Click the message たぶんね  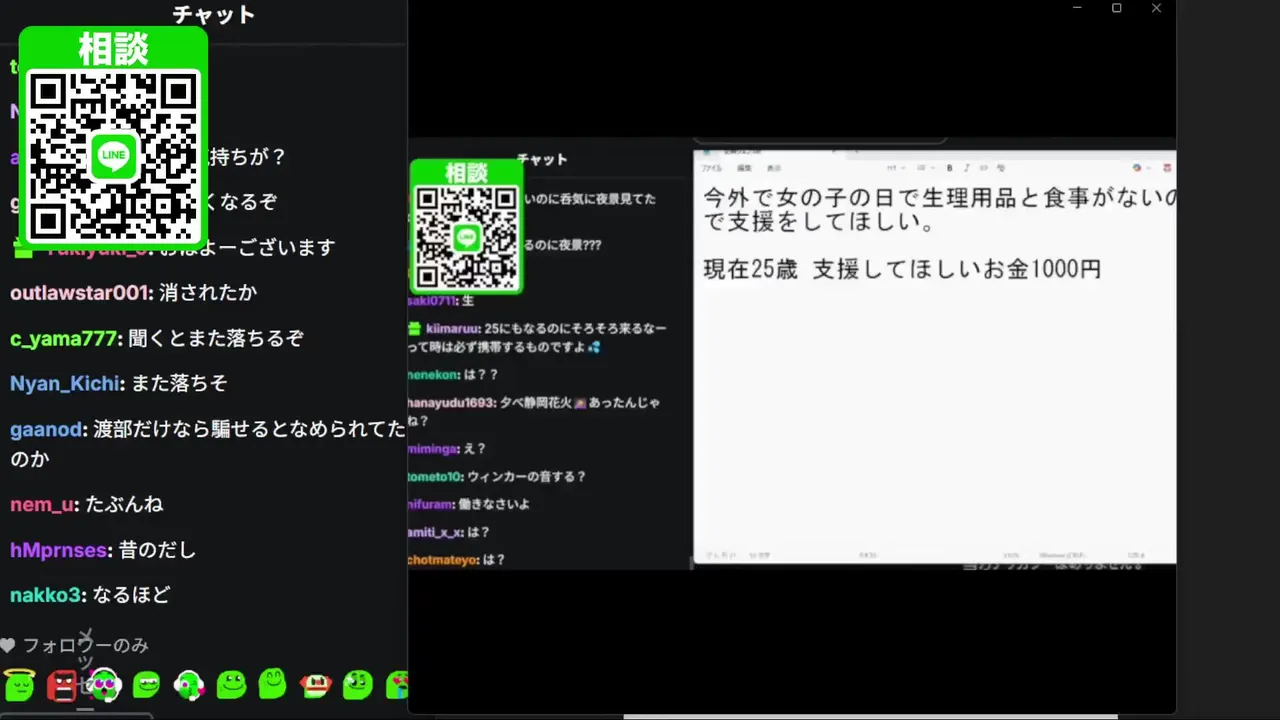point(124,505)
